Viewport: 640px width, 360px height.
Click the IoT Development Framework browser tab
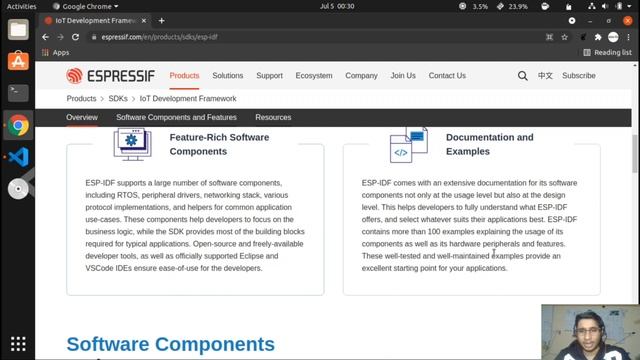coord(96,20)
